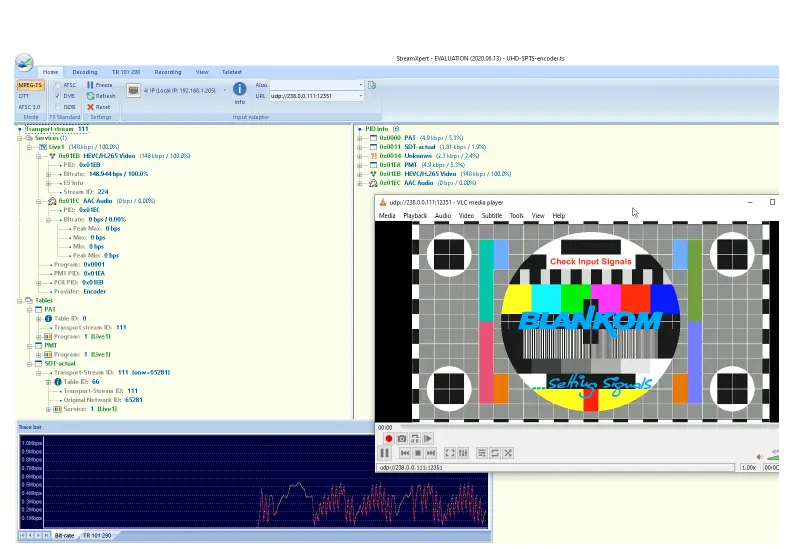Switch to Bit-rate trace tab

point(64,536)
